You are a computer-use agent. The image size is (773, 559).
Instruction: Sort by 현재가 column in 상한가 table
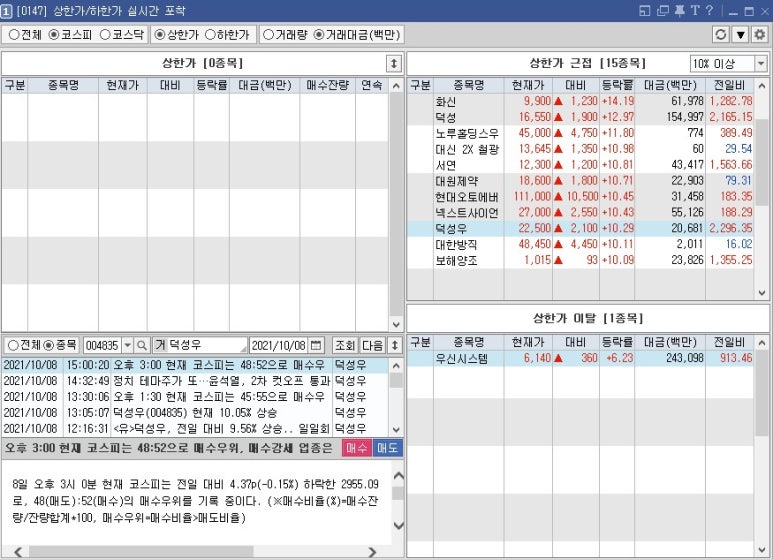pyautogui.click(x=122, y=85)
